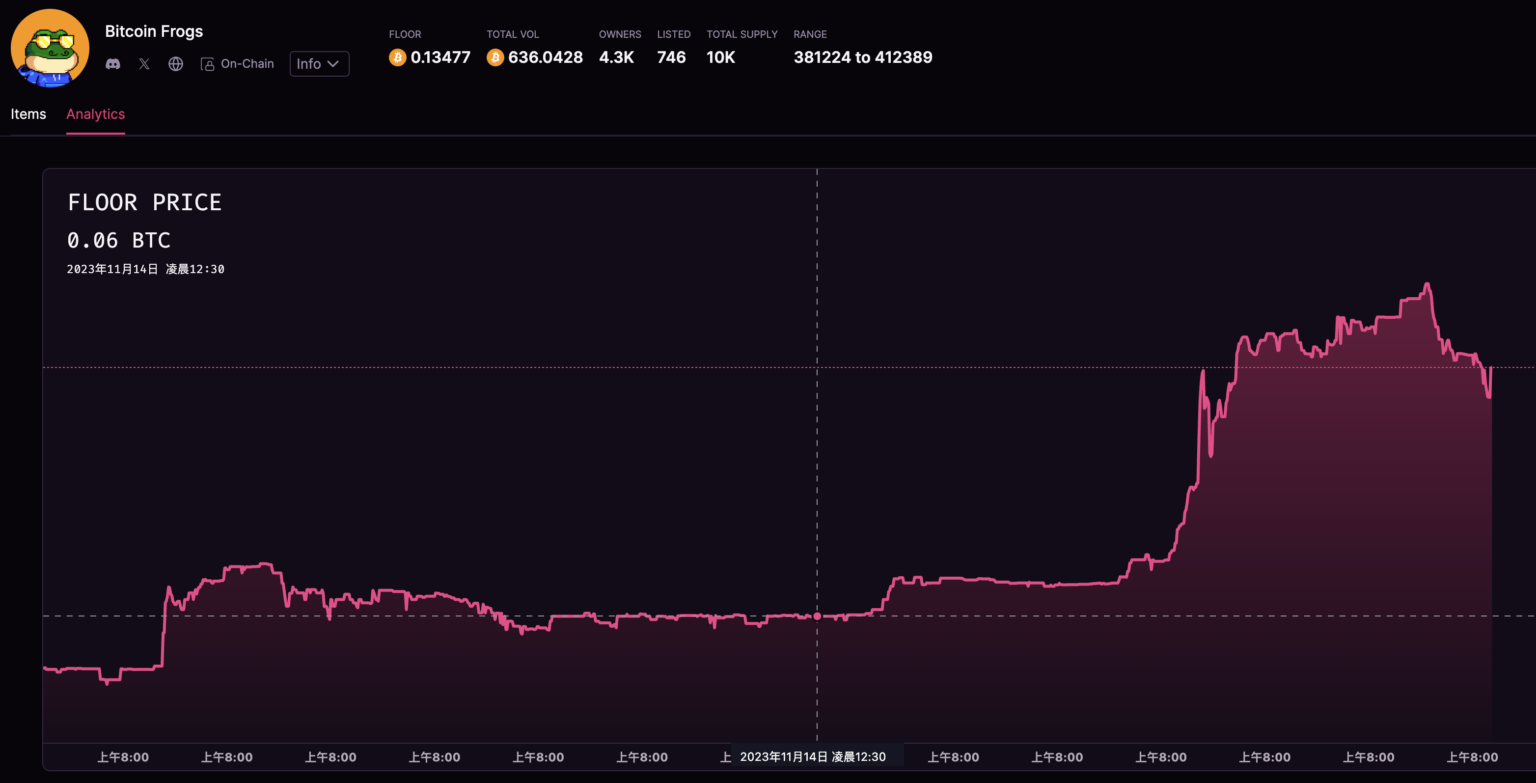Click the Bitcoin icon beside total volume

click(x=494, y=57)
